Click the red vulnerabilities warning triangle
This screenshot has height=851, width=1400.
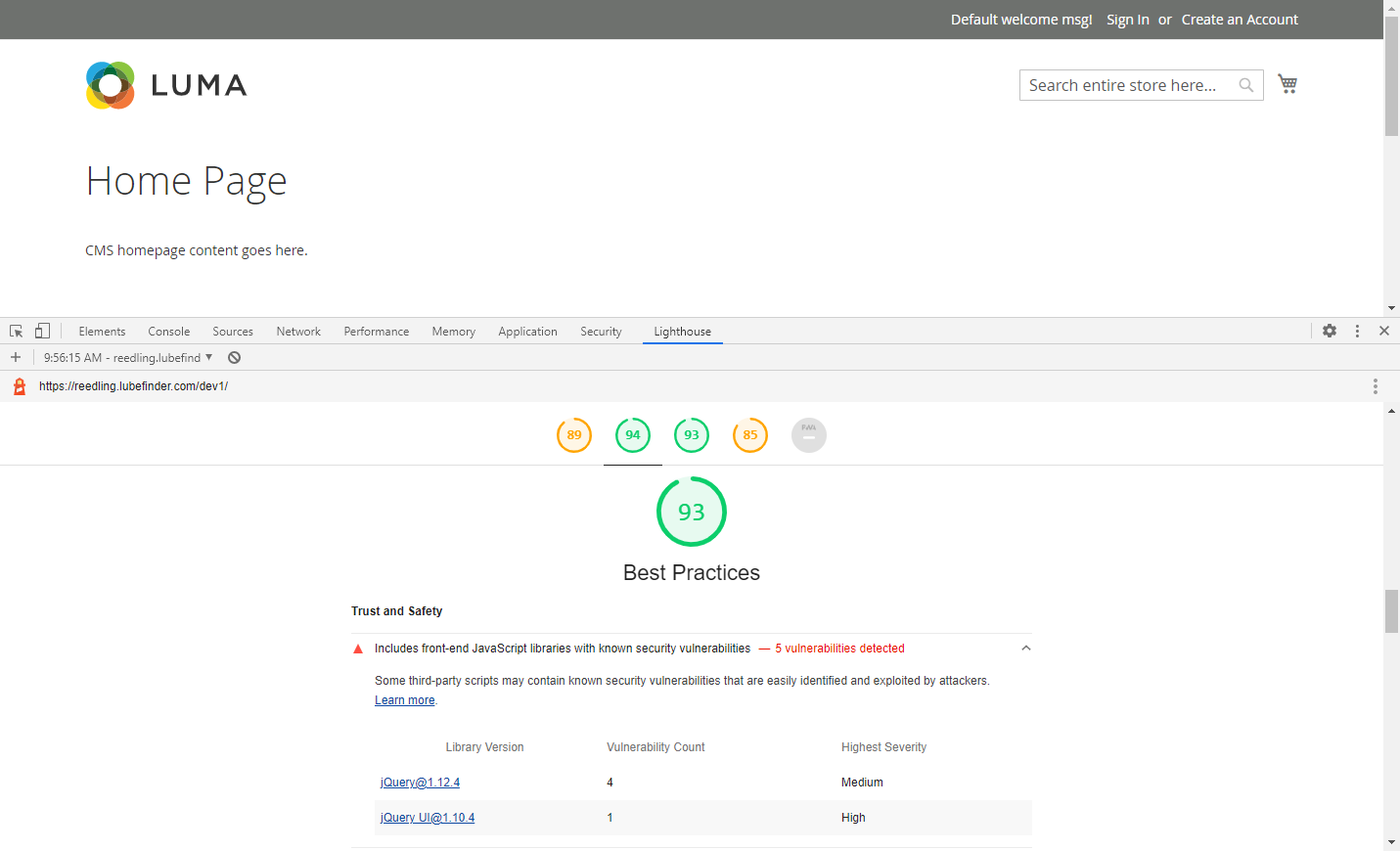[358, 649]
